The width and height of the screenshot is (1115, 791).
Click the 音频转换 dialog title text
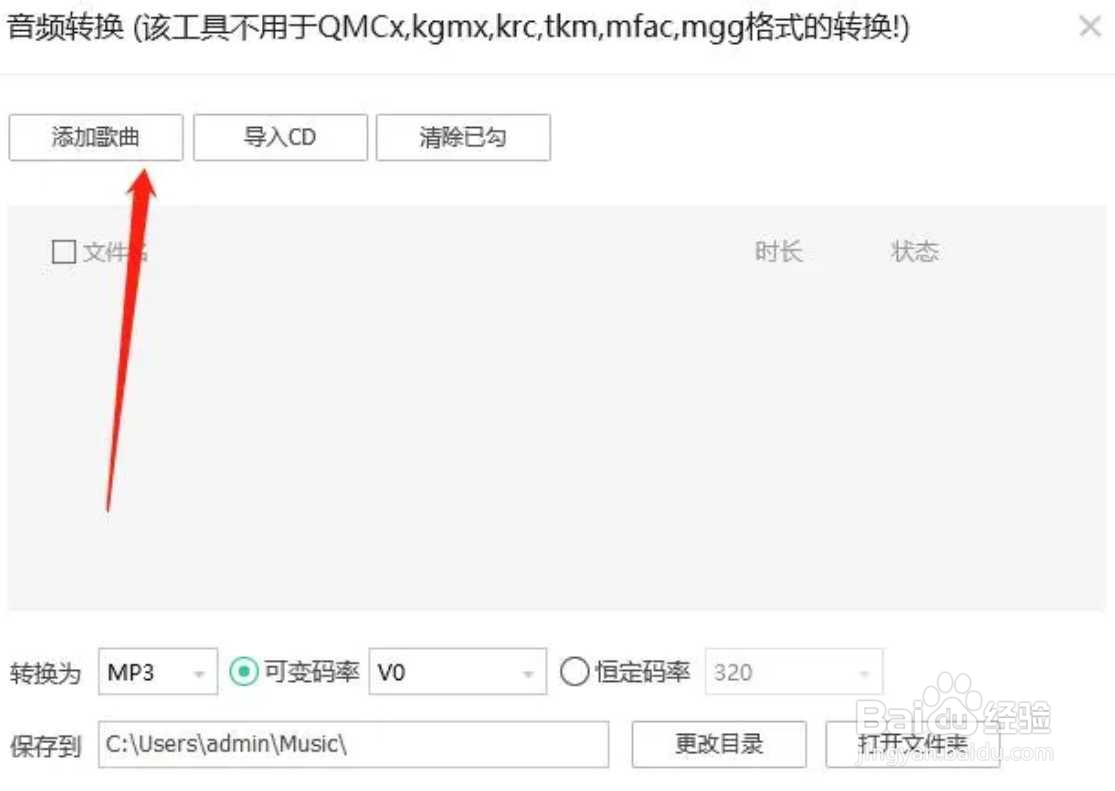click(x=65, y=28)
